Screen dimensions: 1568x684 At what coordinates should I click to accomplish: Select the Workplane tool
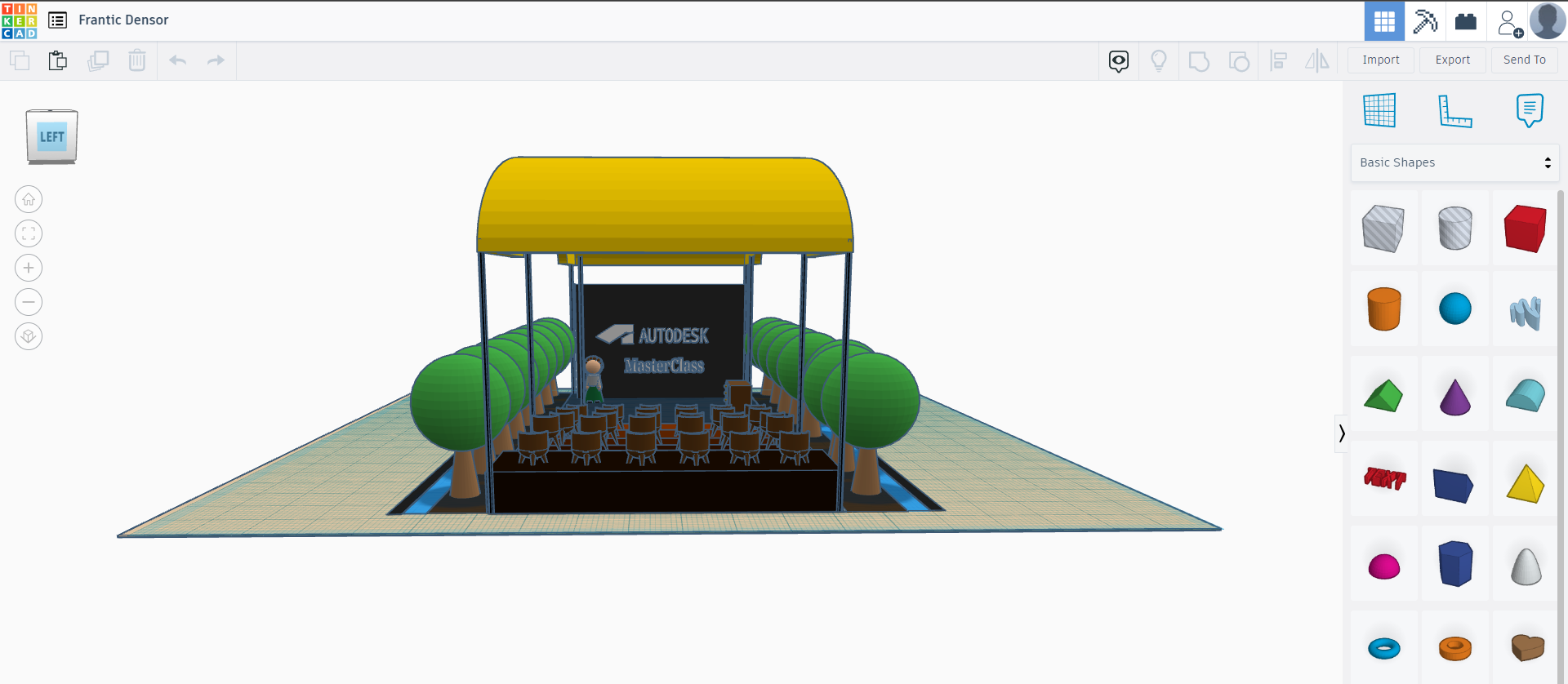[x=1379, y=110]
